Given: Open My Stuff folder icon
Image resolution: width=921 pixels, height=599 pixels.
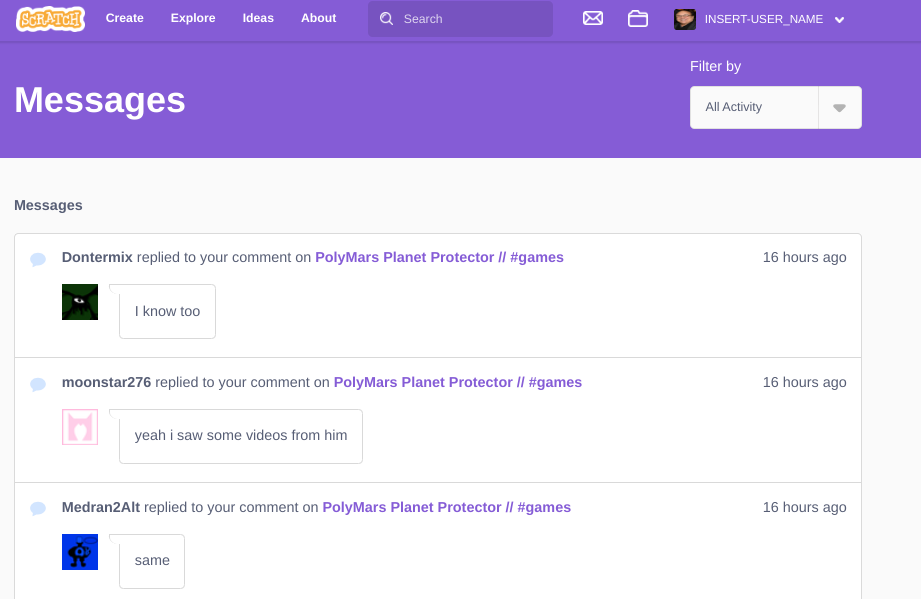Looking at the screenshot, I should point(638,18).
